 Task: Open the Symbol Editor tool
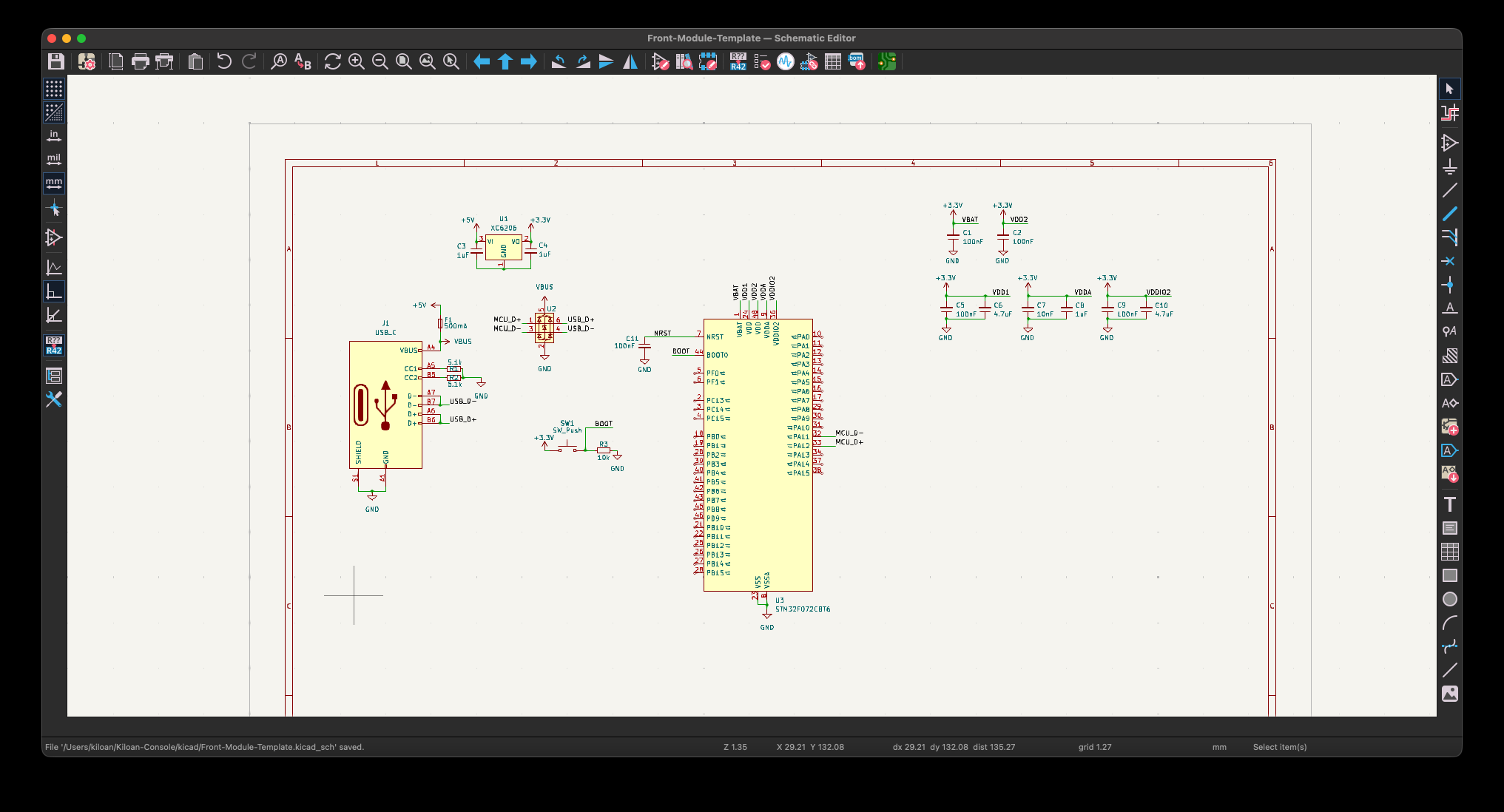click(x=660, y=62)
